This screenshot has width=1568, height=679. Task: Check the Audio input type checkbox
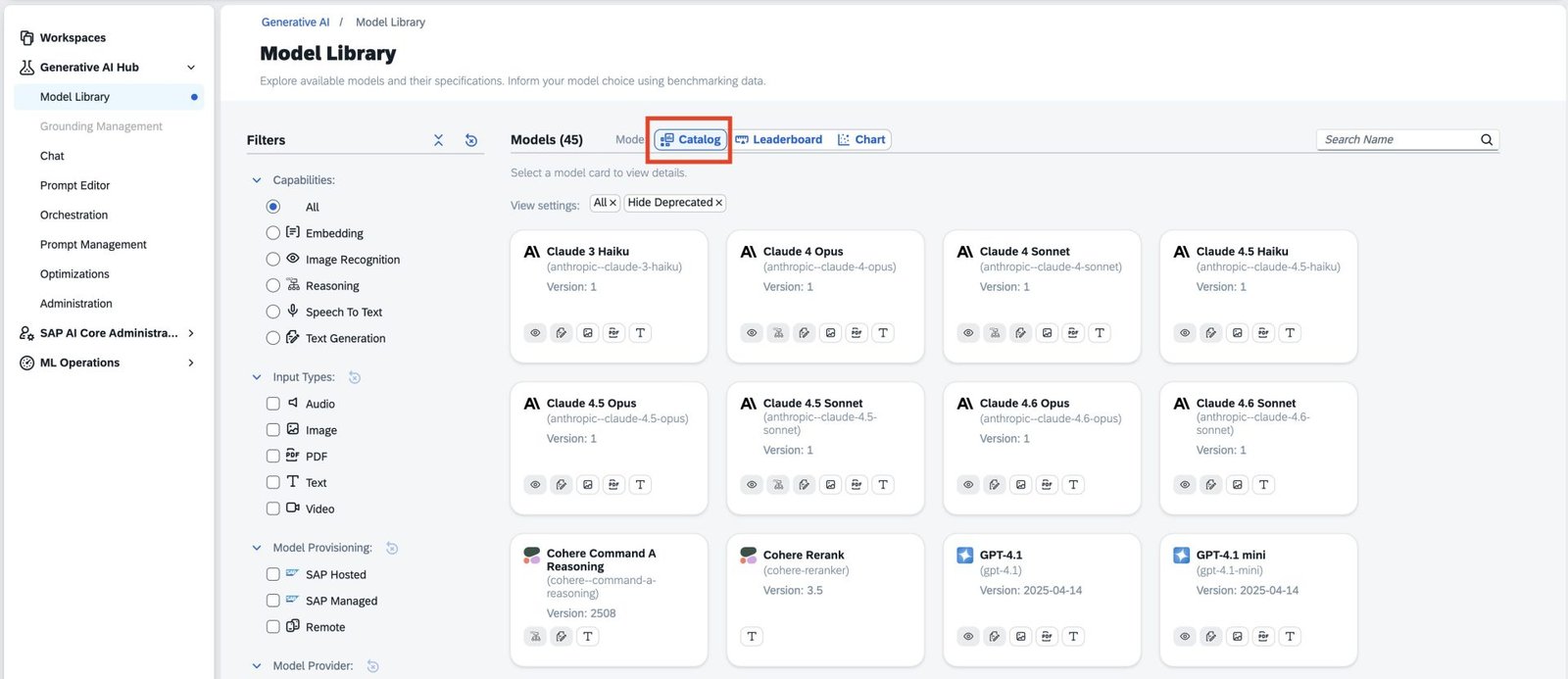pyautogui.click(x=273, y=404)
